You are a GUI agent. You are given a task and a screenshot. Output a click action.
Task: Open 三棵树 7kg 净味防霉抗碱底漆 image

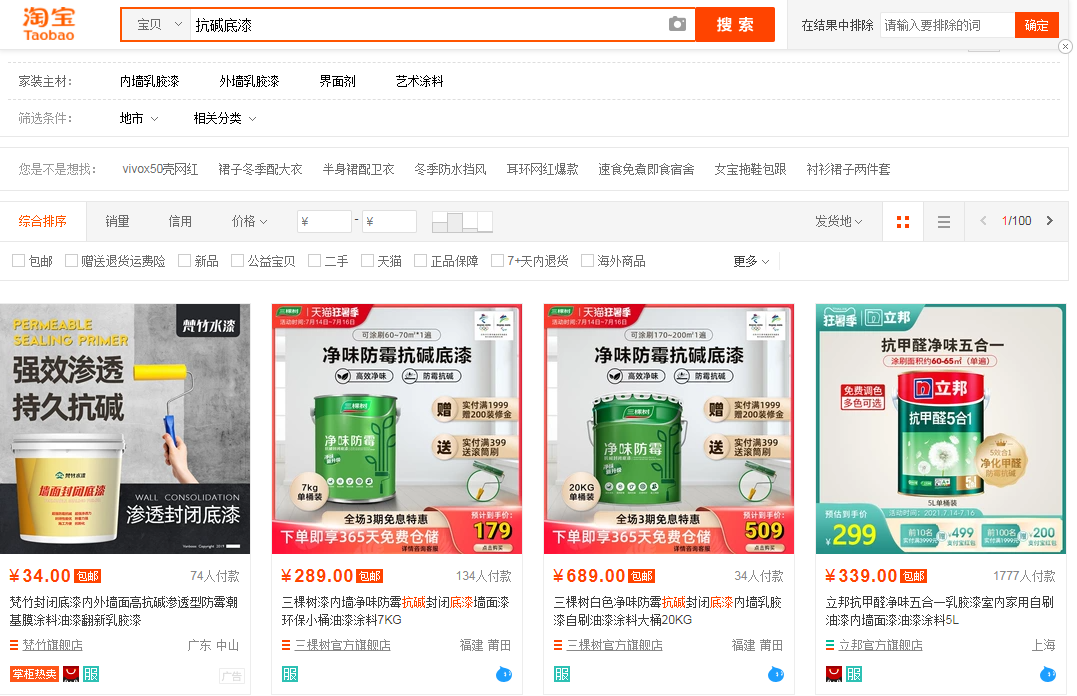pyautogui.click(x=397, y=429)
